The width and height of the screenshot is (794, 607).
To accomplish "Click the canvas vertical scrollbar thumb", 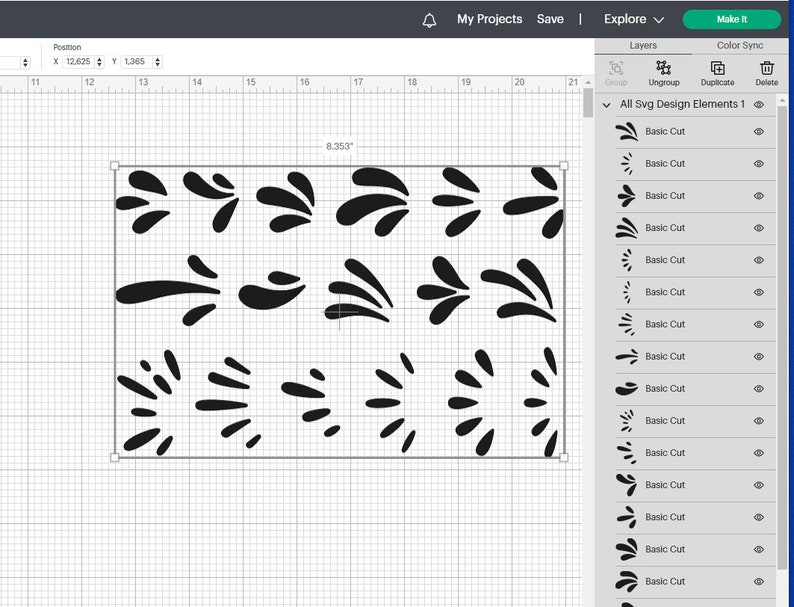I will 588,103.
